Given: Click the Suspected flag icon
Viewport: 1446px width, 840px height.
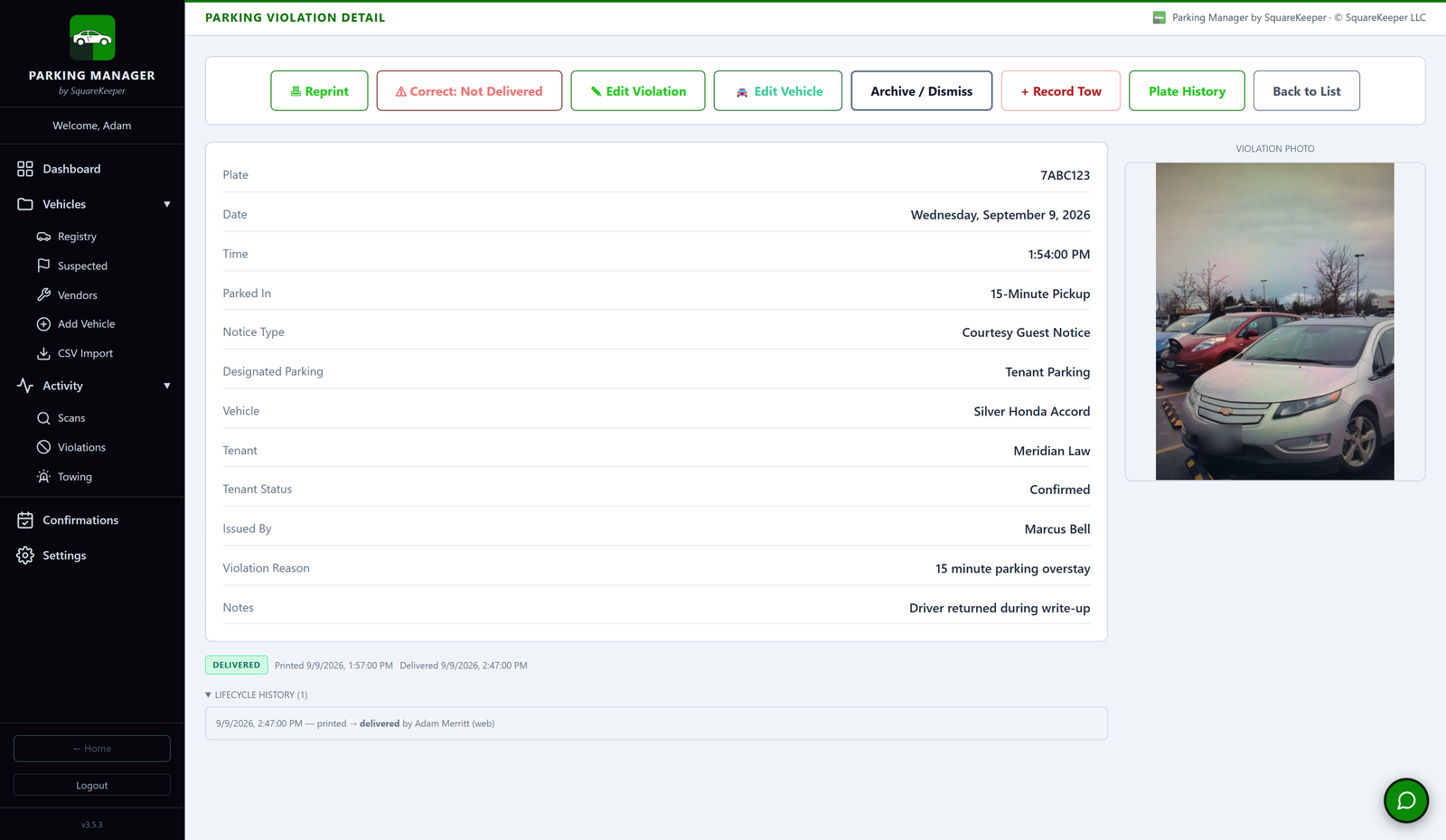Looking at the screenshot, I should [x=43, y=266].
